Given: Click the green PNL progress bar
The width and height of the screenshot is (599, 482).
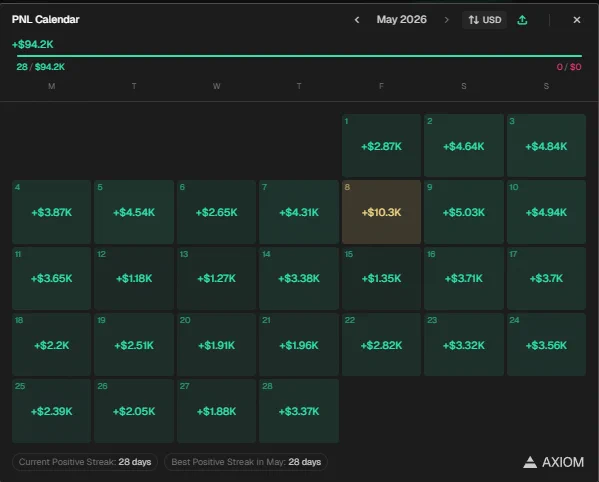Looking at the screenshot, I should point(299,56).
